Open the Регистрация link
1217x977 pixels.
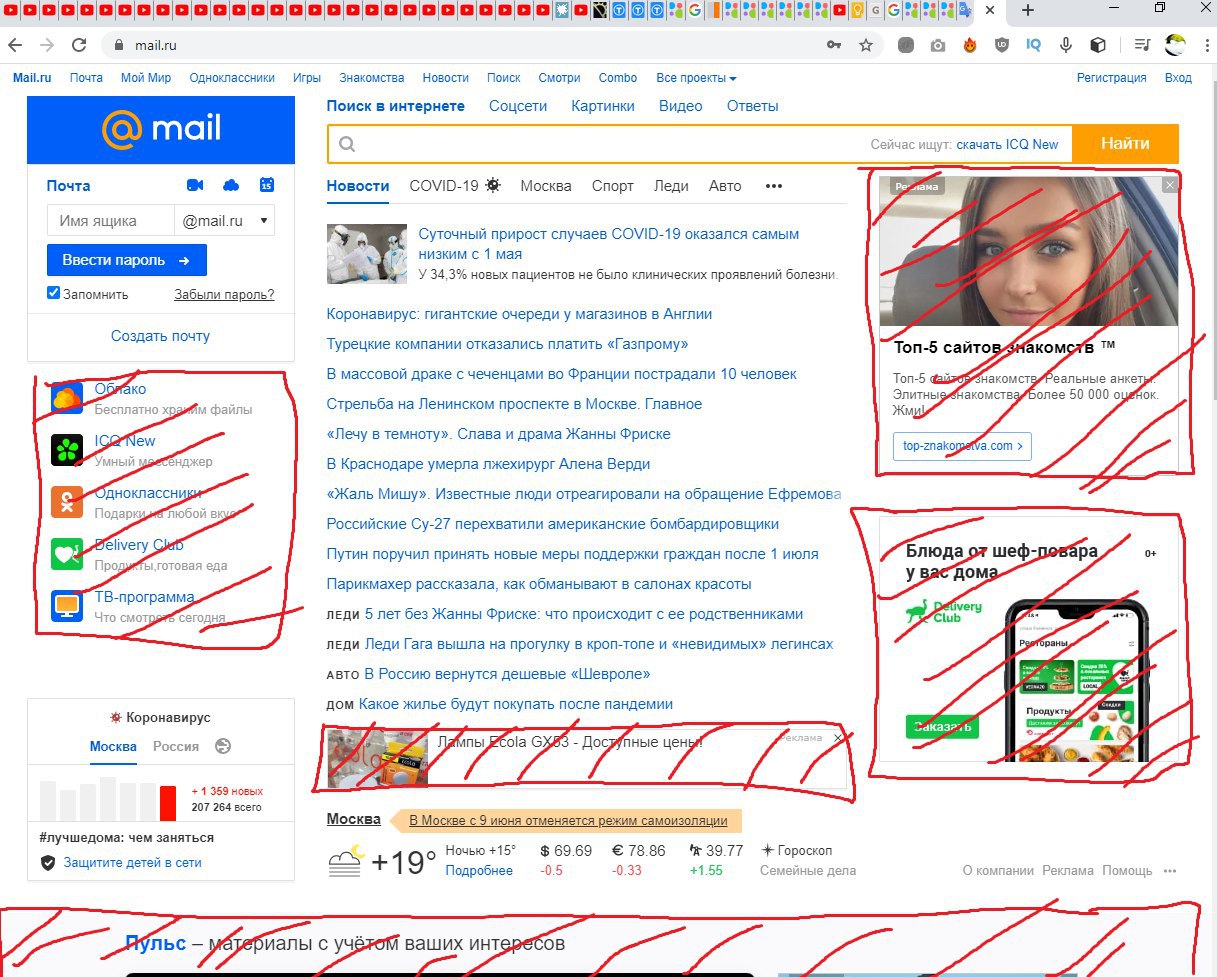(1111, 78)
